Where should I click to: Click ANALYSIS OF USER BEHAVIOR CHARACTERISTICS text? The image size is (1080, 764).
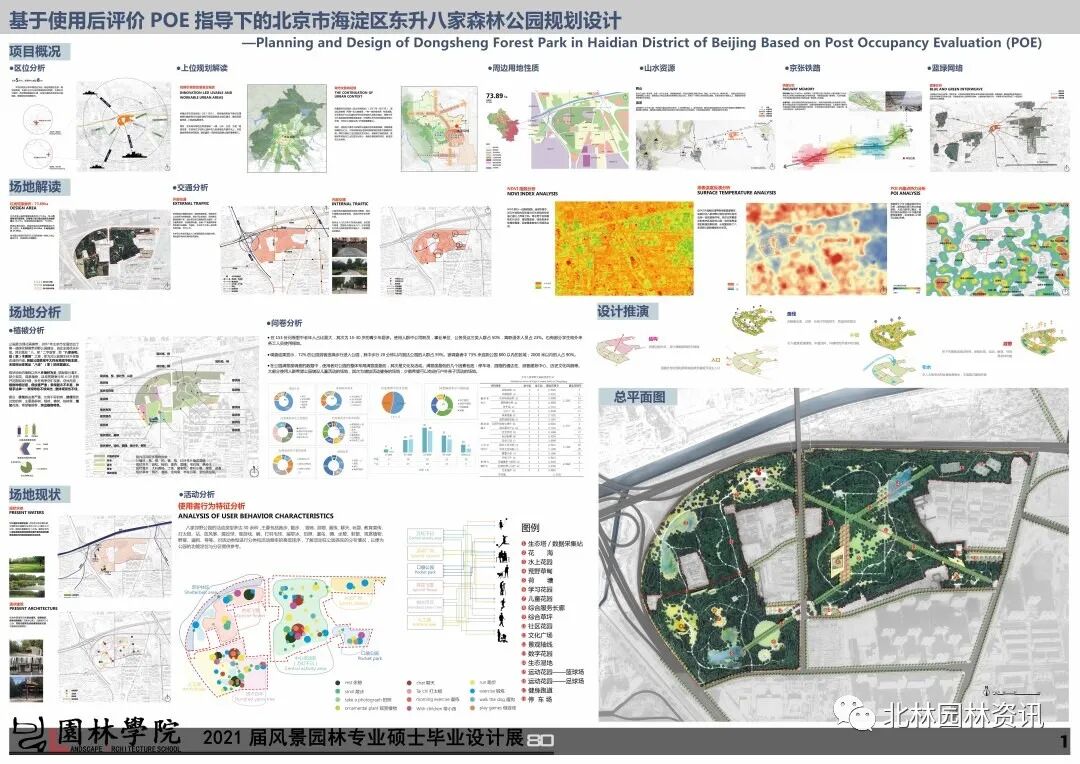tap(256, 516)
